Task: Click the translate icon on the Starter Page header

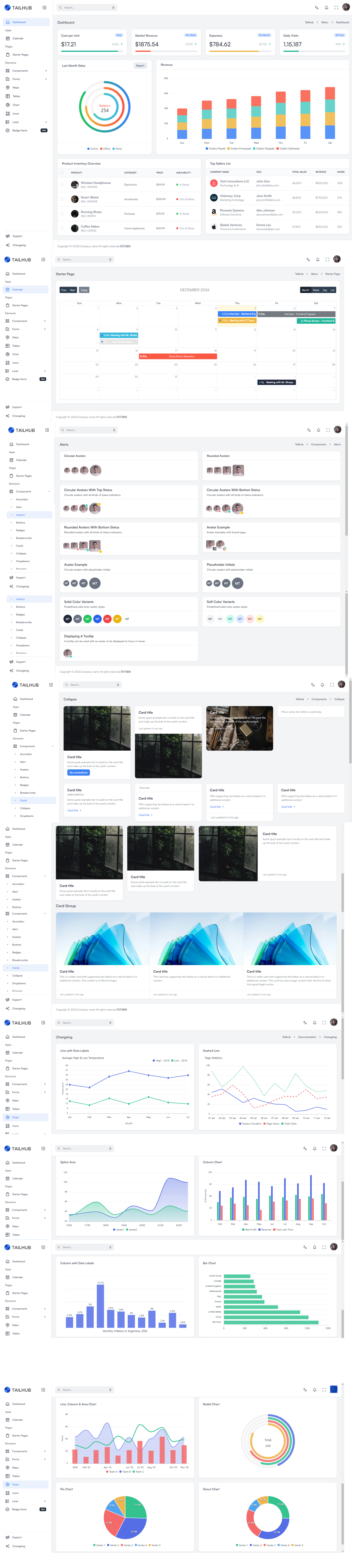Action: click(x=308, y=259)
